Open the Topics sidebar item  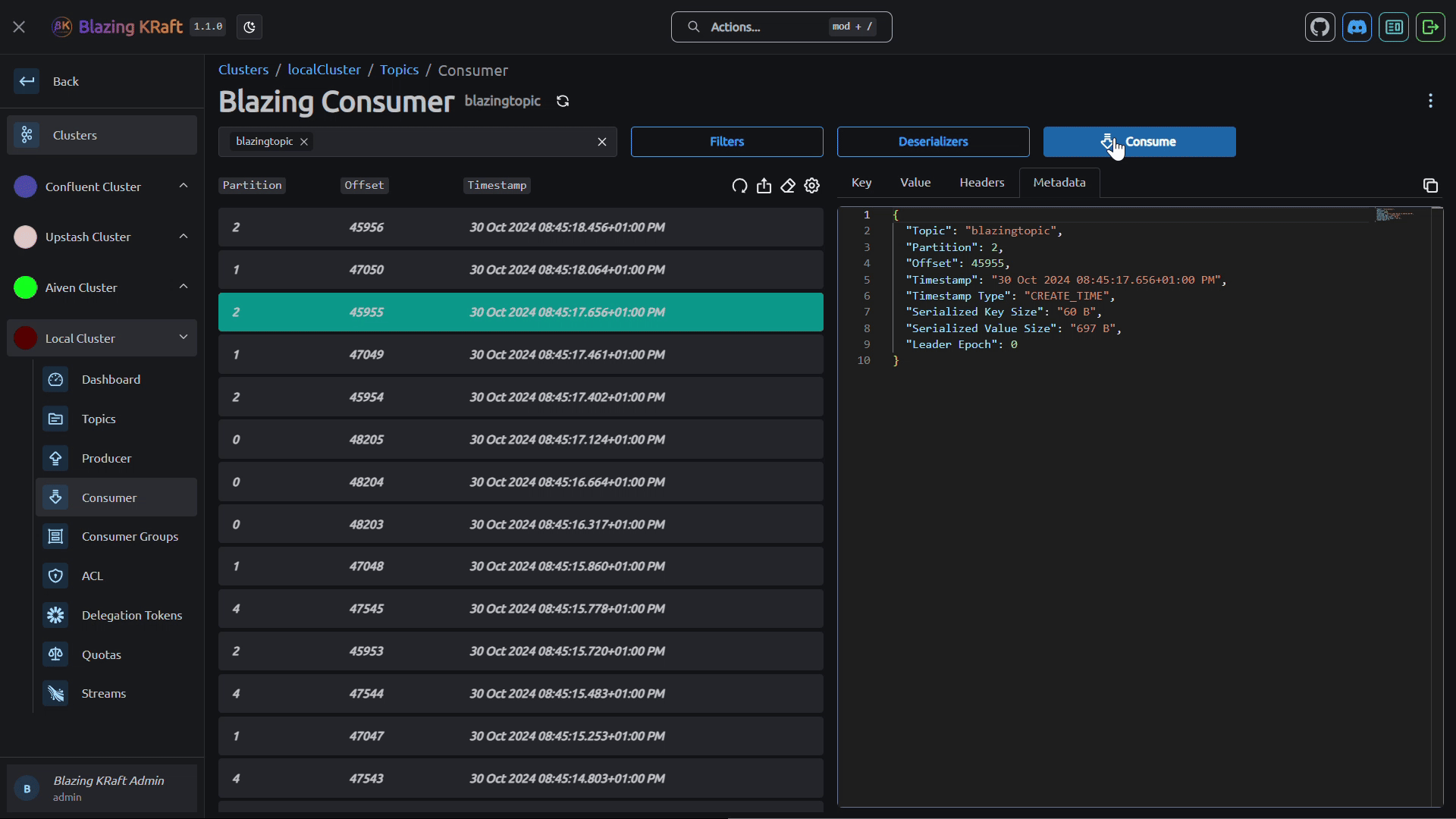(116, 419)
